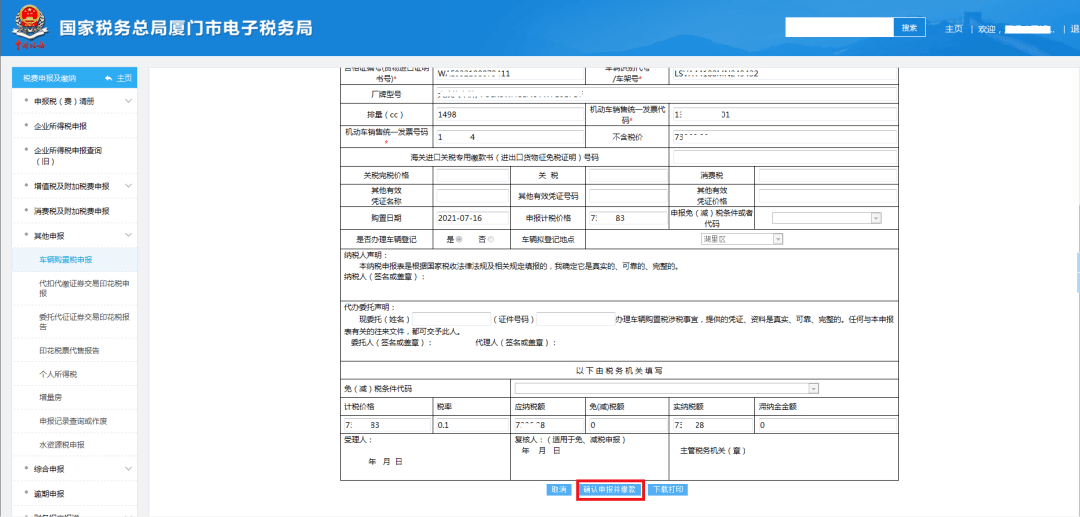The height and width of the screenshot is (517, 1080).
Task: Click the 税率 field showing 0.1
Action: (472, 425)
